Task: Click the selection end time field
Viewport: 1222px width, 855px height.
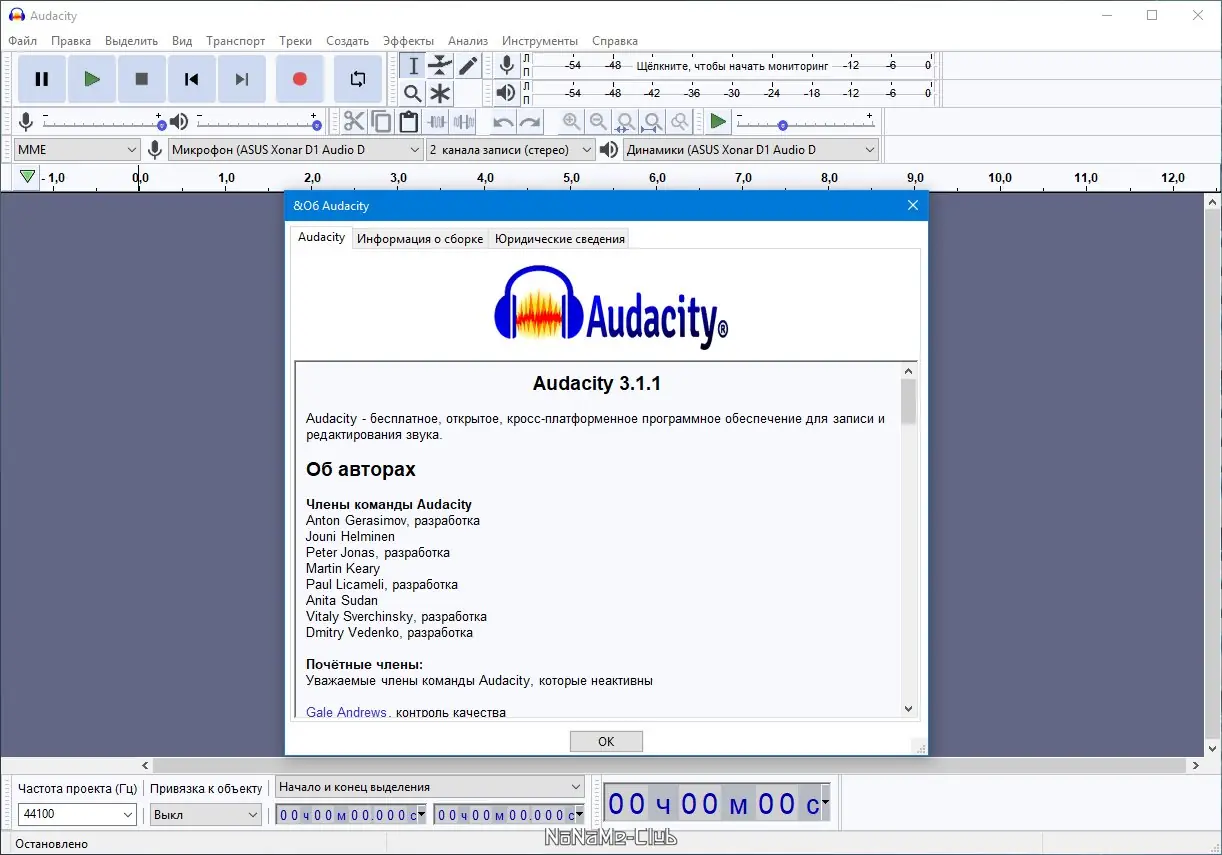Action: [509, 814]
